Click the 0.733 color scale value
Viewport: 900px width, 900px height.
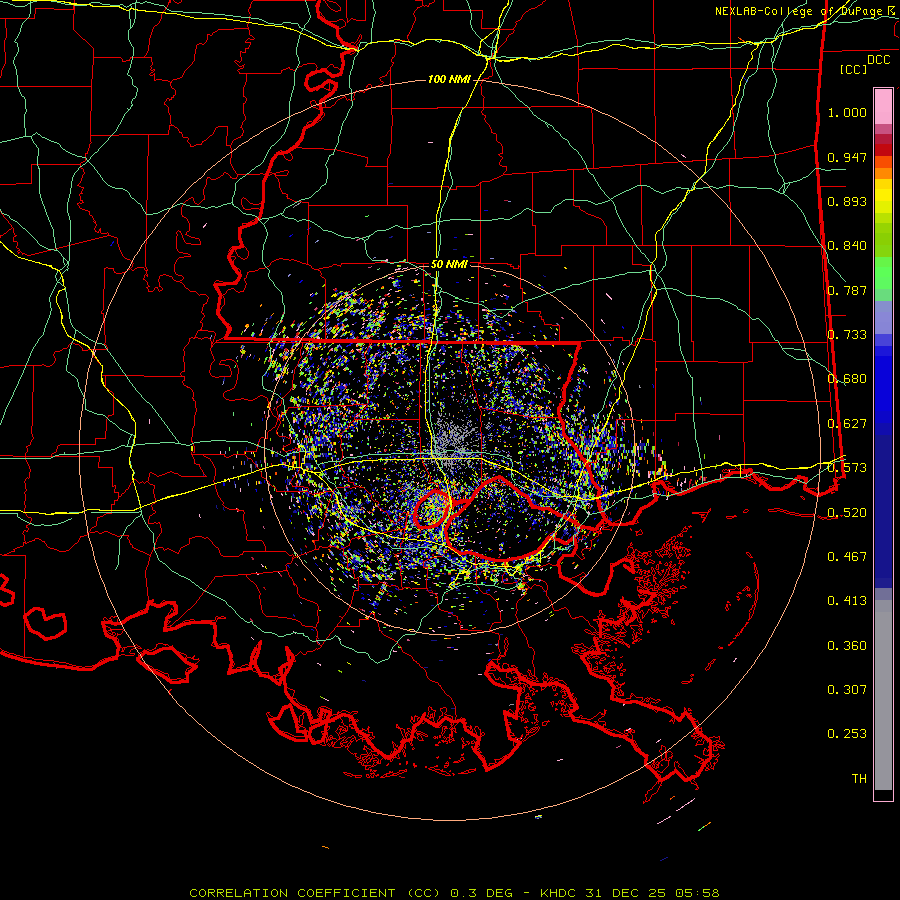click(847, 335)
